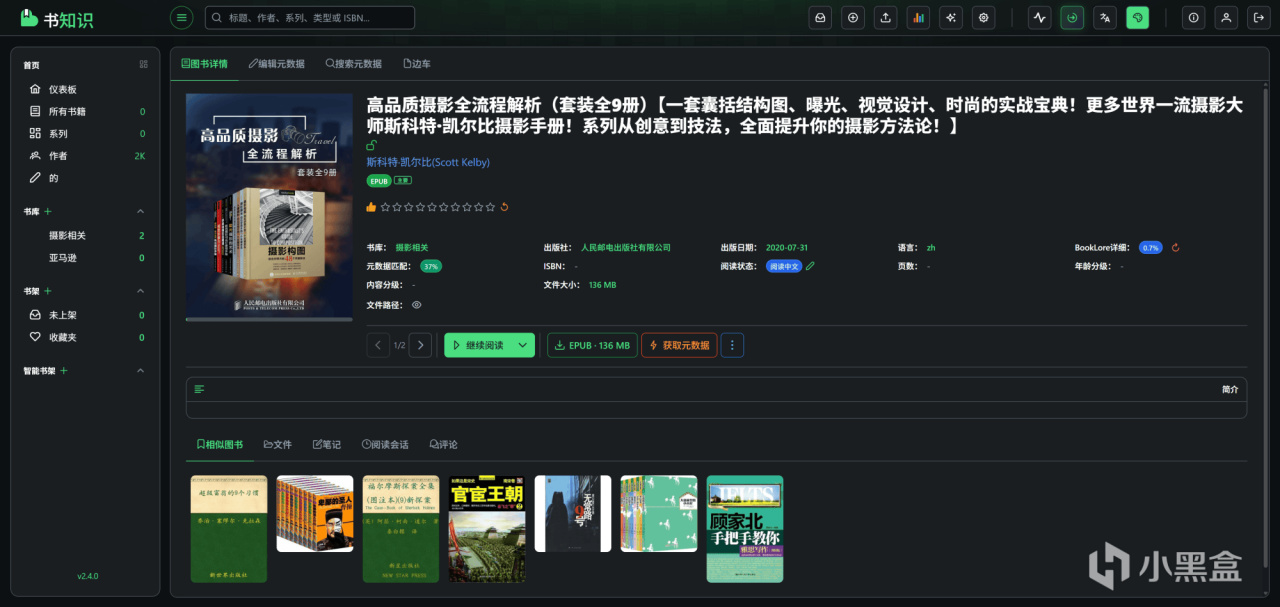The height and width of the screenshot is (607, 1280).
Task: Click the green circled arrow icon in top bar
Action: (x=1072, y=17)
